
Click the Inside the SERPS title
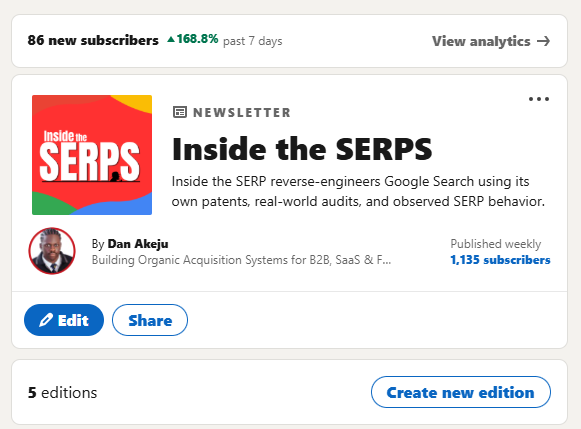click(302, 149)
